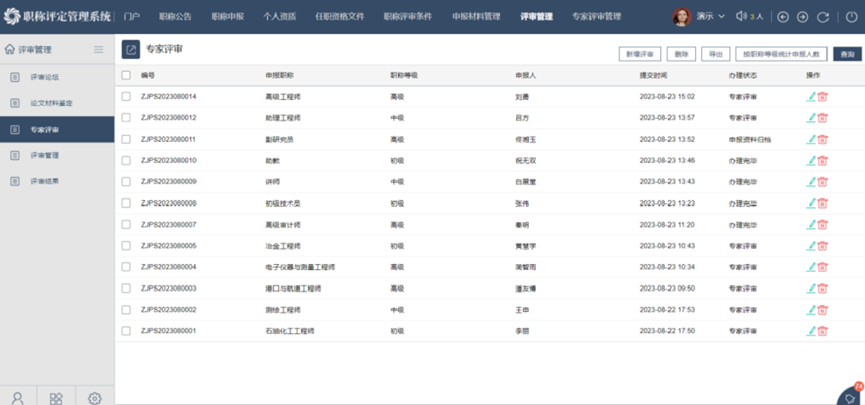Switch to the 职称申报 top menu
This screenshot has width=865, height=405.
(227, 17)
